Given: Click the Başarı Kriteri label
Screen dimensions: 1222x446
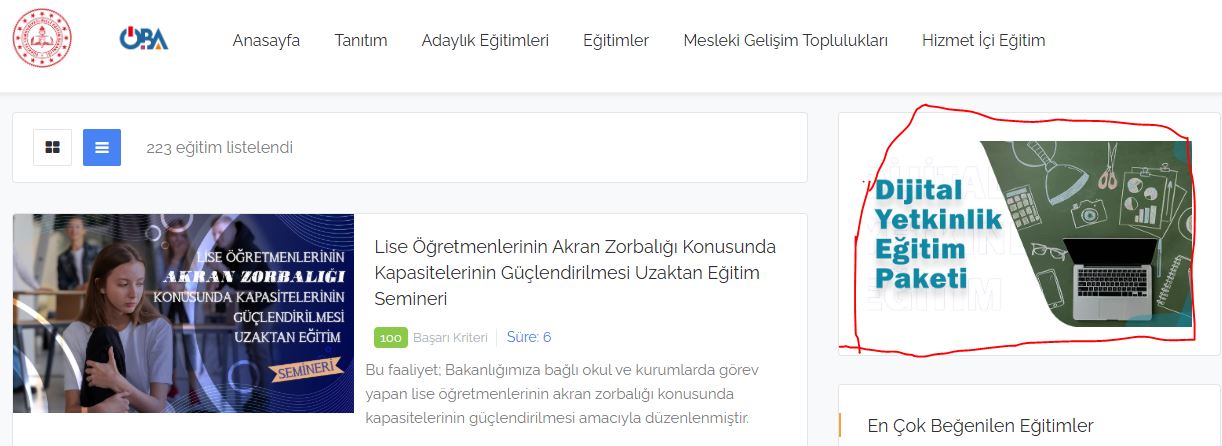Looking at the screenshot, I should coord(450,337).
